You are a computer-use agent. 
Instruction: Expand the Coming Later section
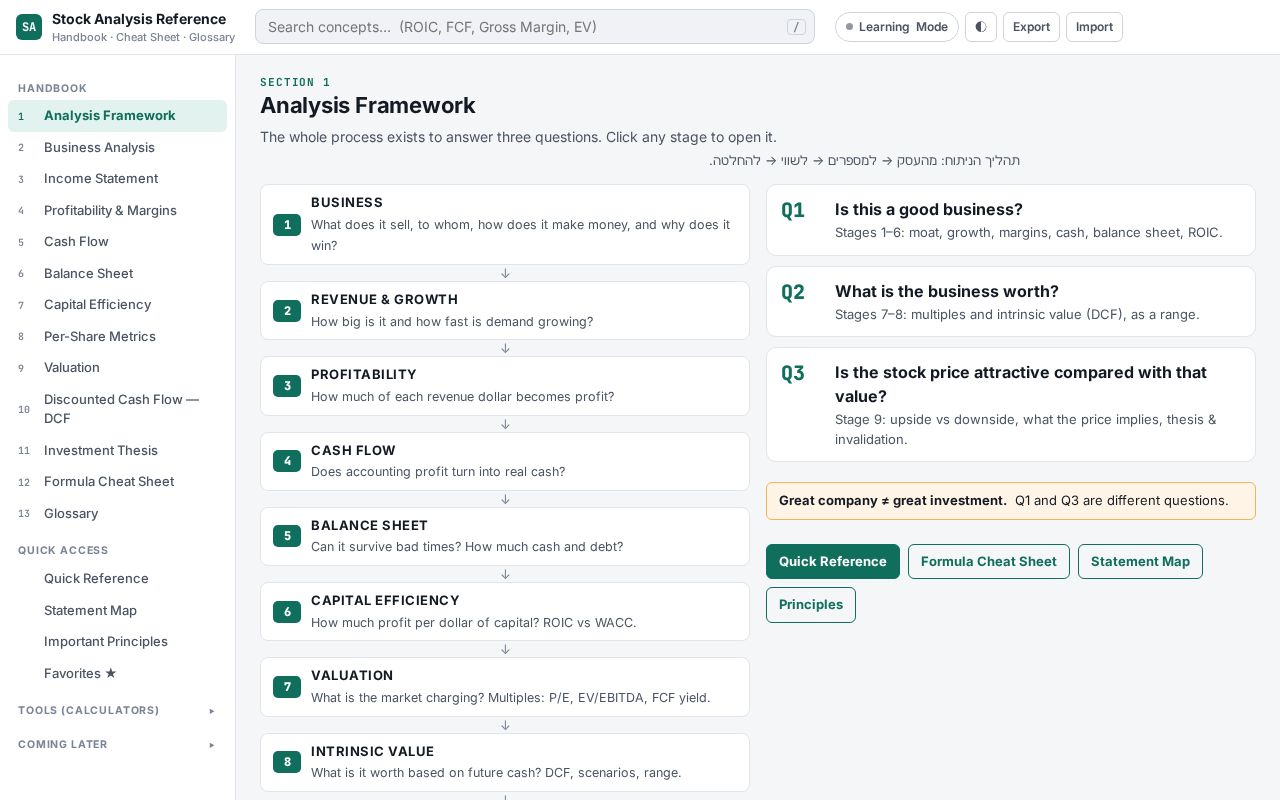pos(117,744)
